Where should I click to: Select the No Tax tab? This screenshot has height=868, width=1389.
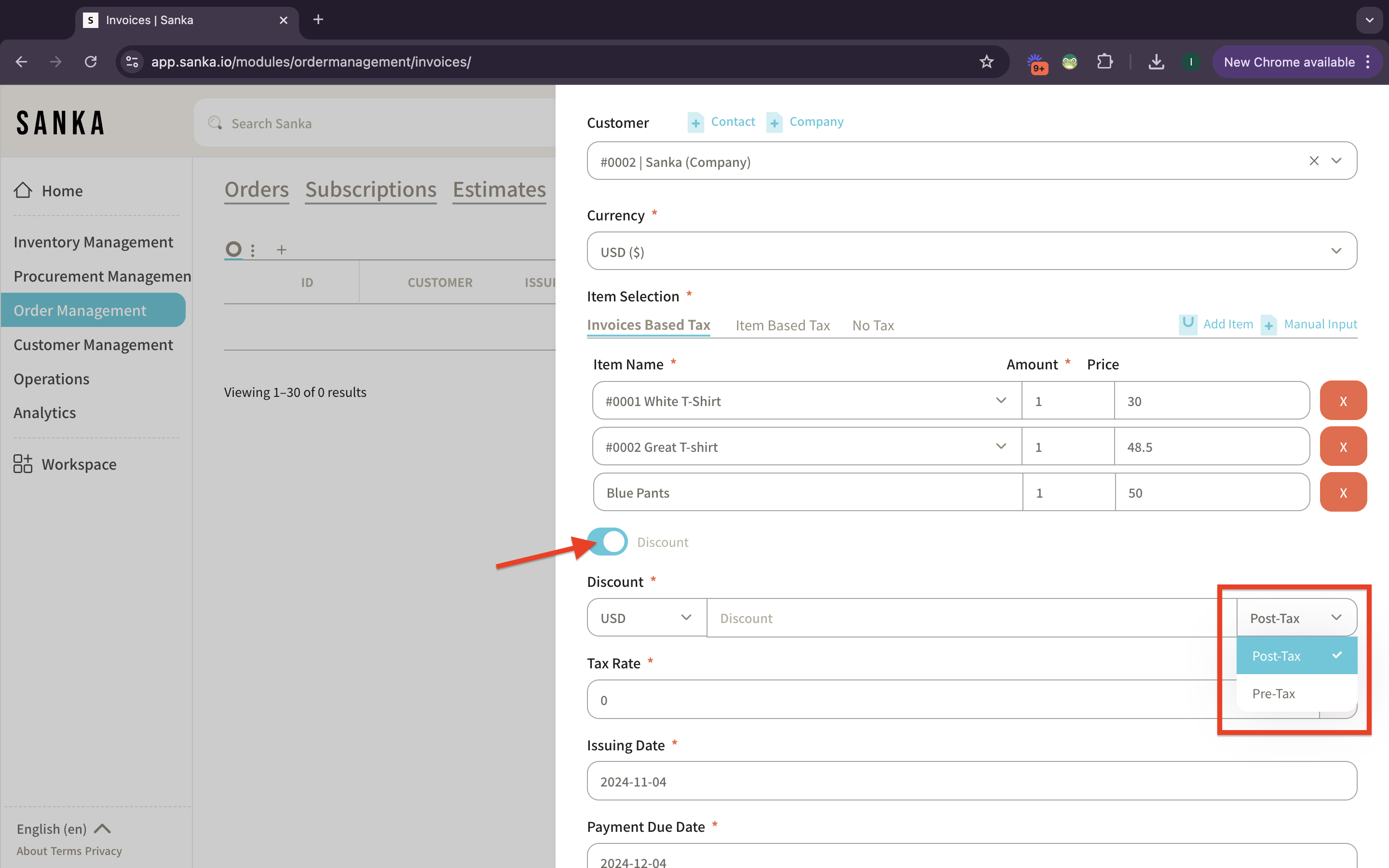872,325
